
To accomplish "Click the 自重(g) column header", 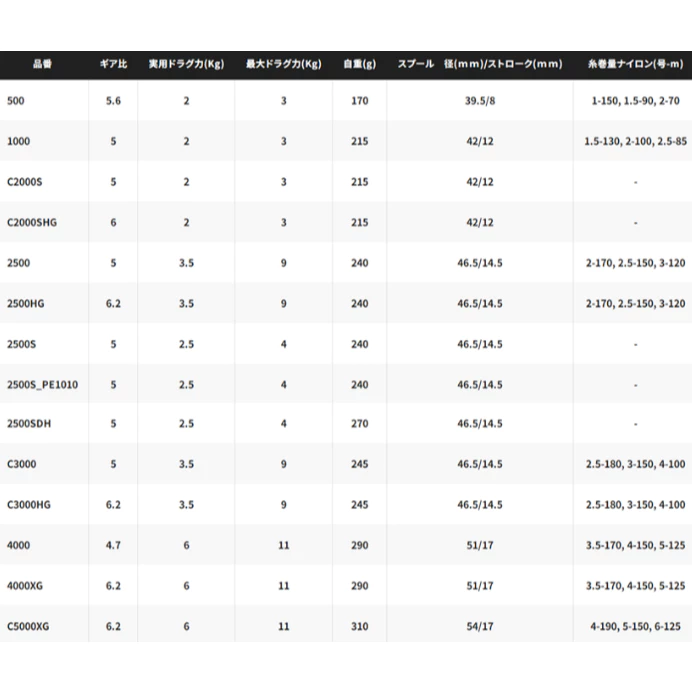I will click(x=360, y=64).
